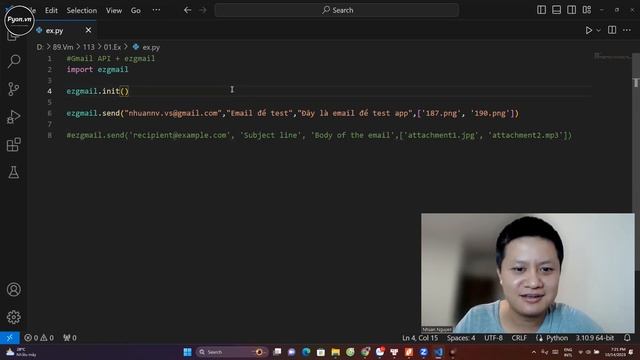Click line number 6 in gutter
The image size is (640, 360).
[49, 113]
